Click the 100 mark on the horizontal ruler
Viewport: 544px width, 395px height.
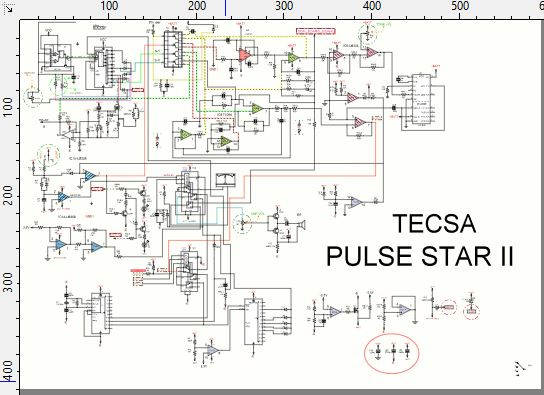point(109,6)
